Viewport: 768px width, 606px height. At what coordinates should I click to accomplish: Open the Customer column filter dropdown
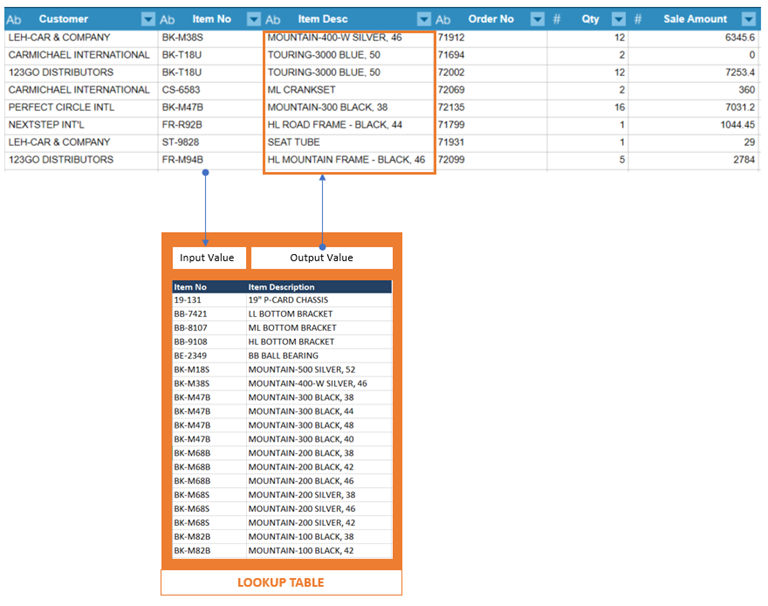coord(148,19)
